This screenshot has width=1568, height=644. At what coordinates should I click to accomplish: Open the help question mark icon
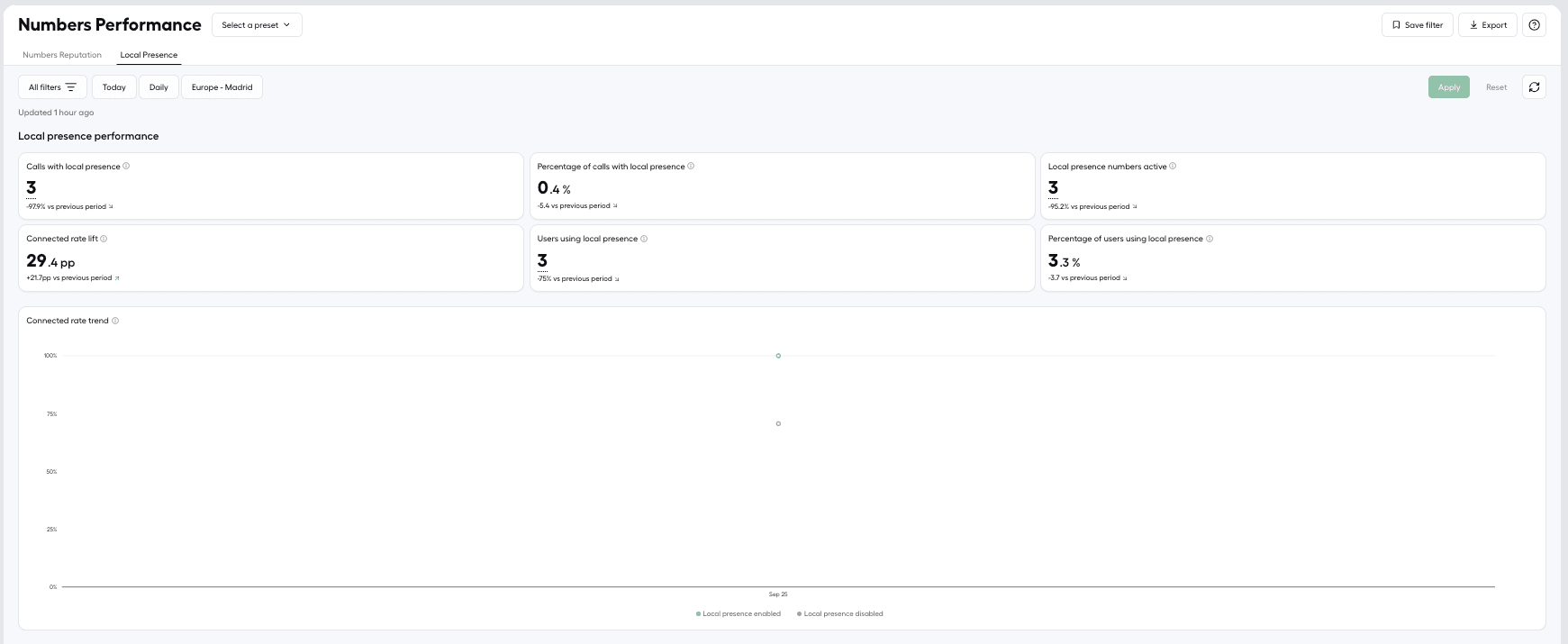(x=1534, y=25)
